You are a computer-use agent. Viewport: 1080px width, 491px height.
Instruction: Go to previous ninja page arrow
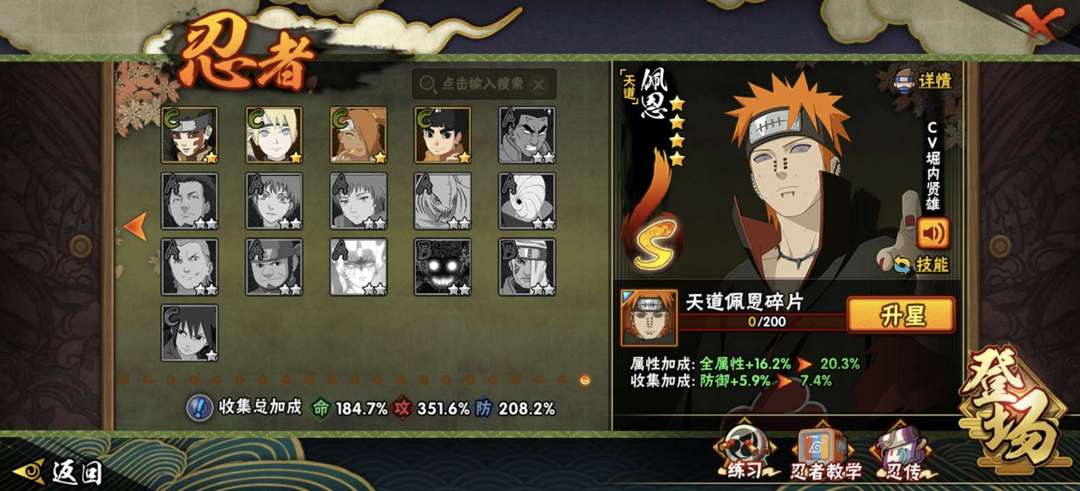(x=136, y=226)
